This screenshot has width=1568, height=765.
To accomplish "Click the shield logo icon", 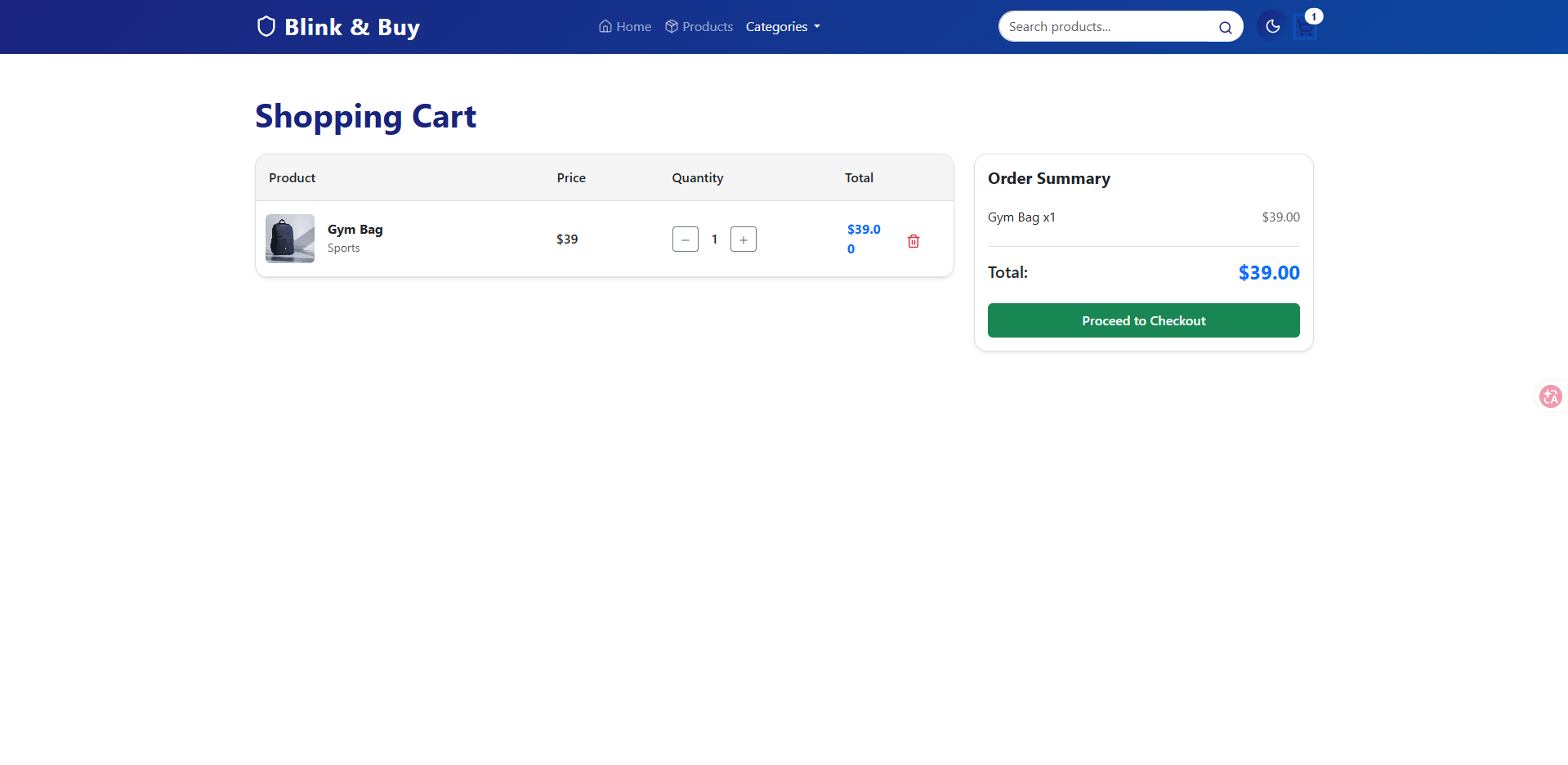I will [x=266, y=27].
